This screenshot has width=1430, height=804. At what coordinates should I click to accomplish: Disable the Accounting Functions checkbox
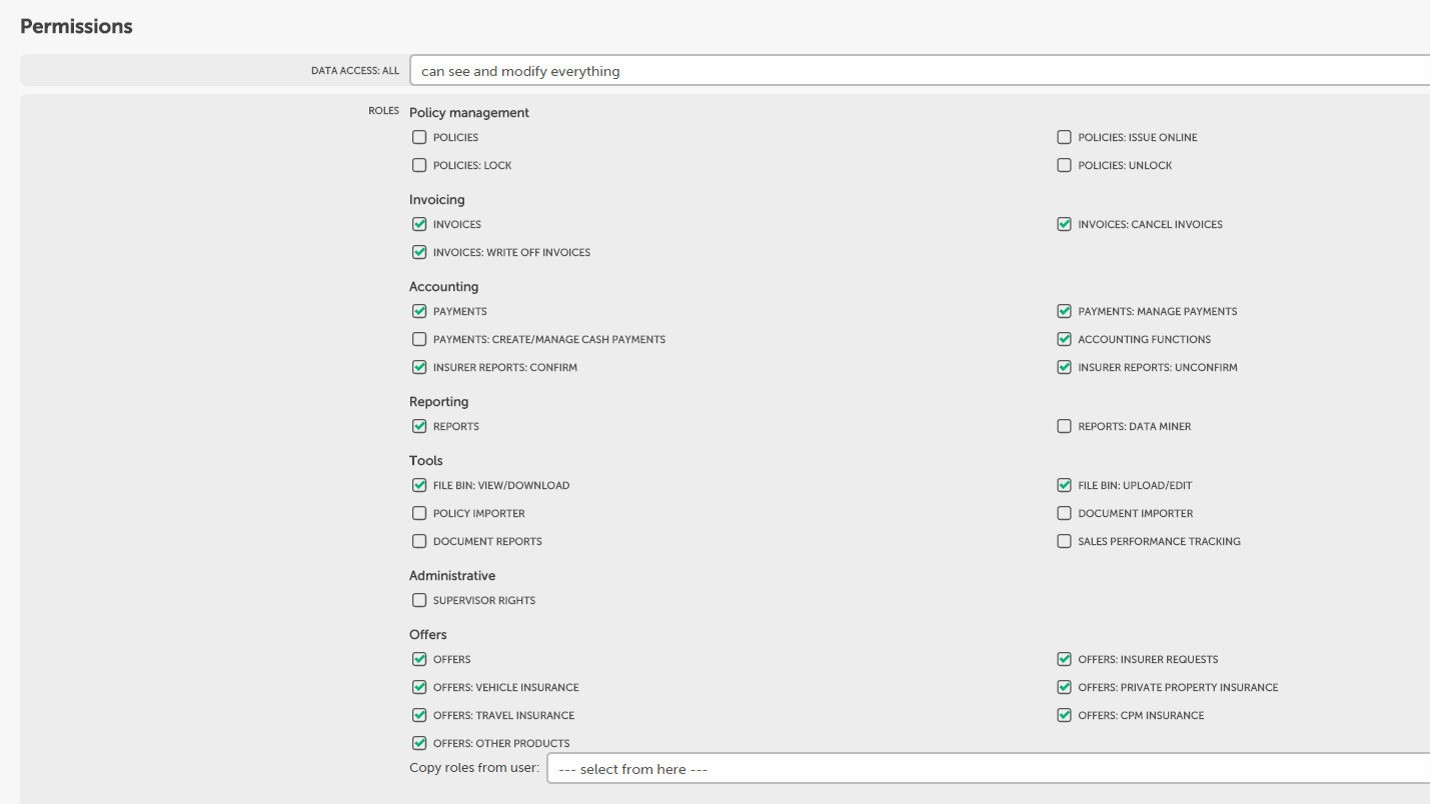click(1064, 340)
